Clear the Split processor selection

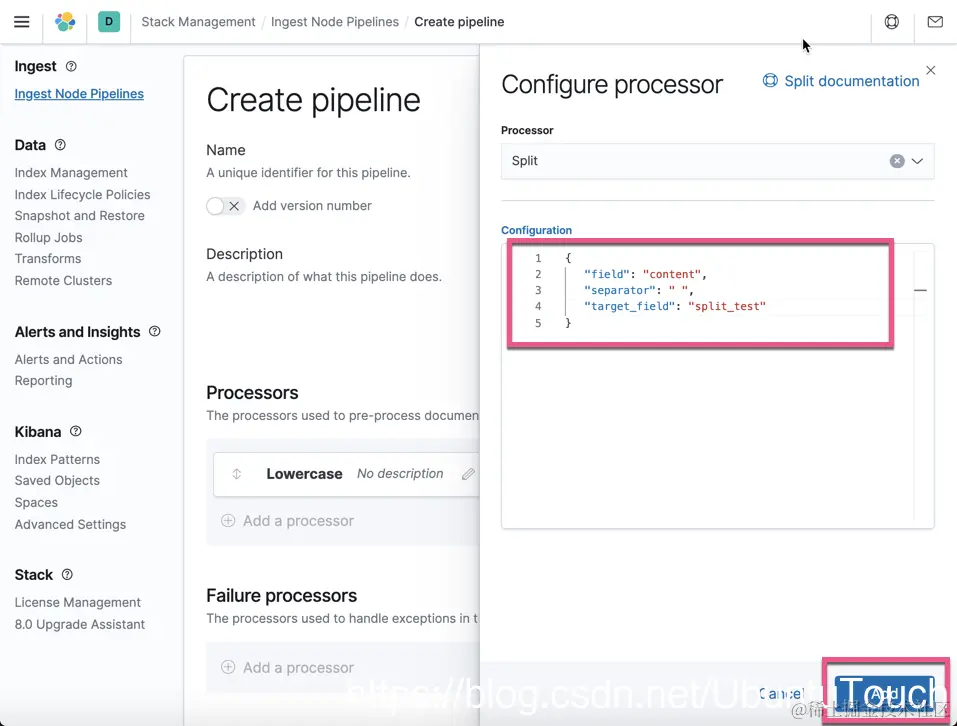[897, 161]
